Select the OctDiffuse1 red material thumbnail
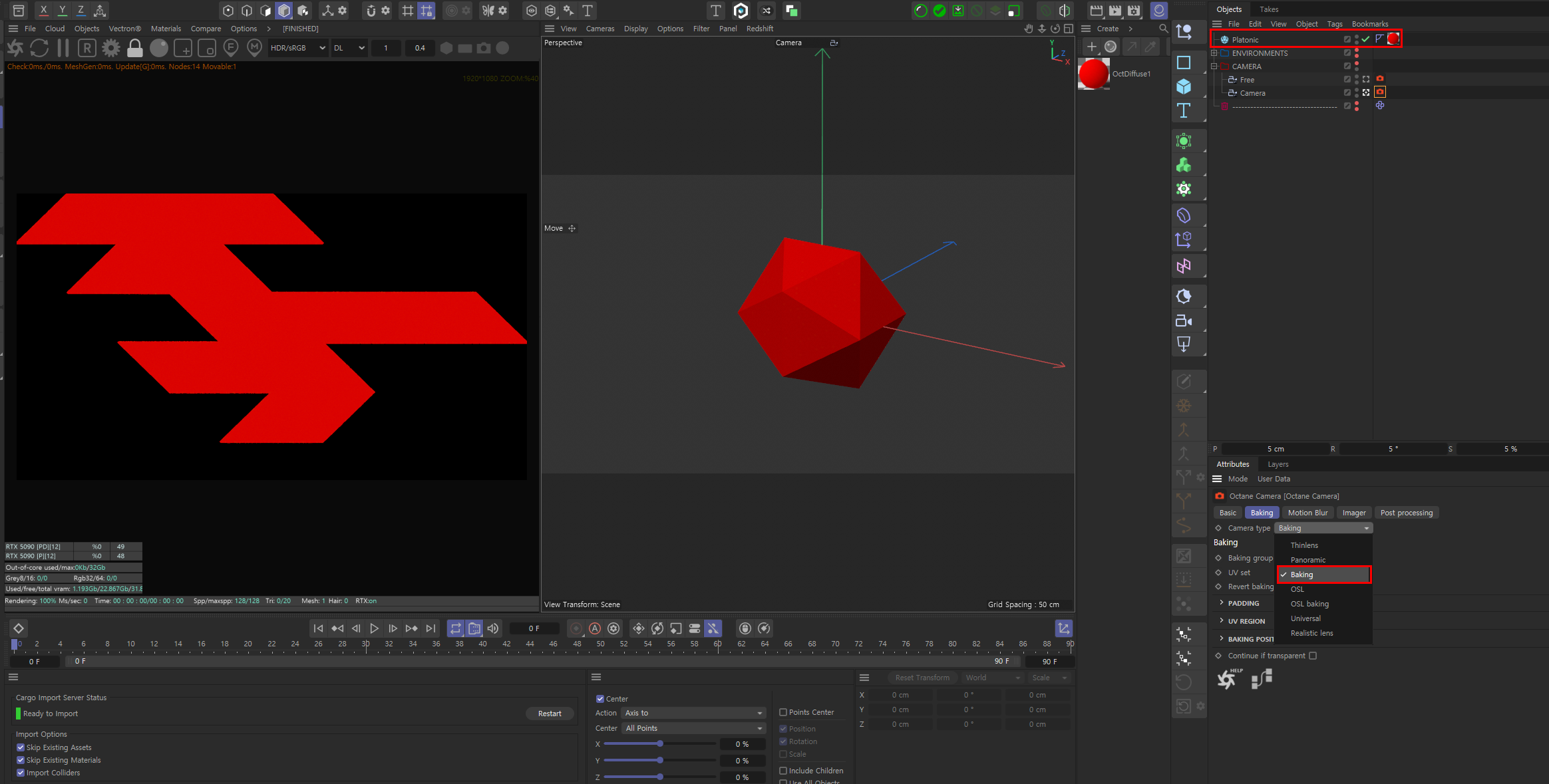The image size is (1549, 784). (1094, 73)
